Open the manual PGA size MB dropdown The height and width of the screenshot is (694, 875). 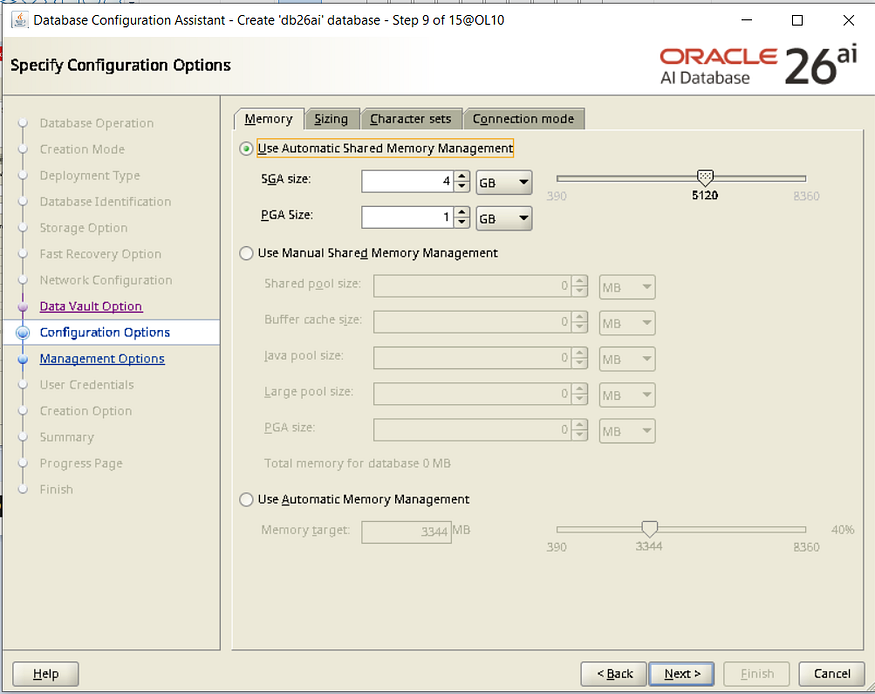tap(627, 431)
